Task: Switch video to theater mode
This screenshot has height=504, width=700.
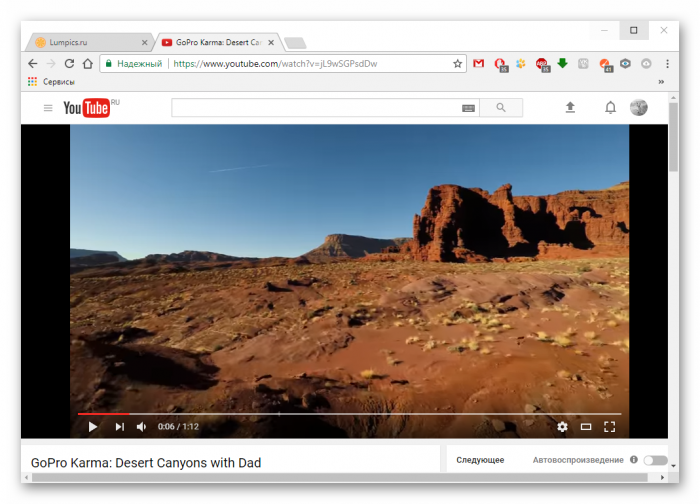Action: tap(586, 427)
